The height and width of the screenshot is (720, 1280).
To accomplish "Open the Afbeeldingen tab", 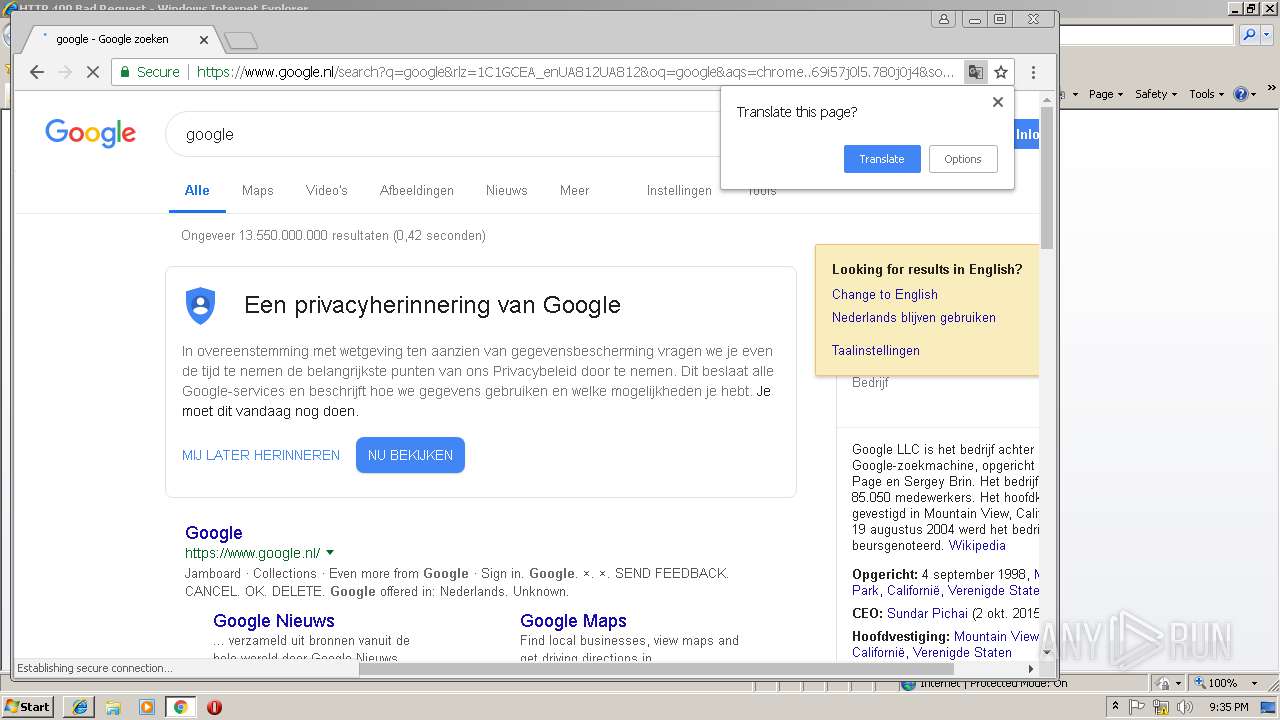I will 417,190.
